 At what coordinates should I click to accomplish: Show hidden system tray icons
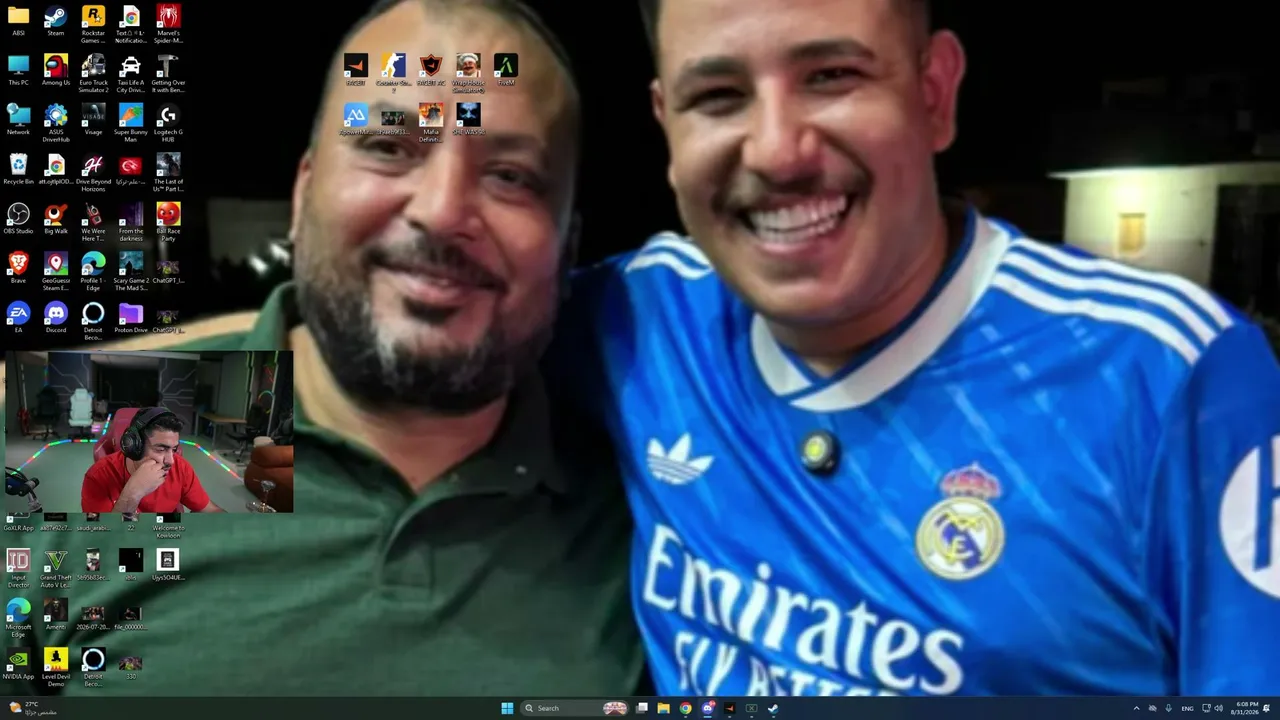click(1136, 708)
